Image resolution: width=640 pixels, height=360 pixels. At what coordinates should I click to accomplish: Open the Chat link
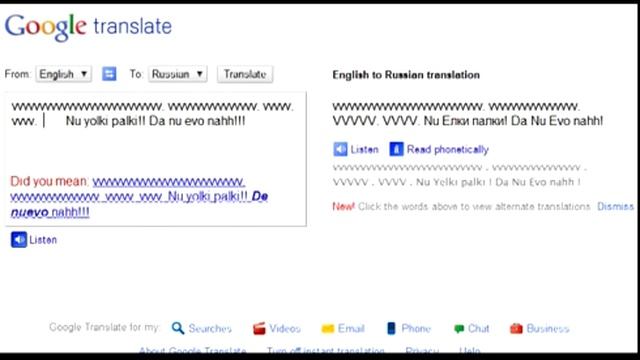click(x=478, y=329)
